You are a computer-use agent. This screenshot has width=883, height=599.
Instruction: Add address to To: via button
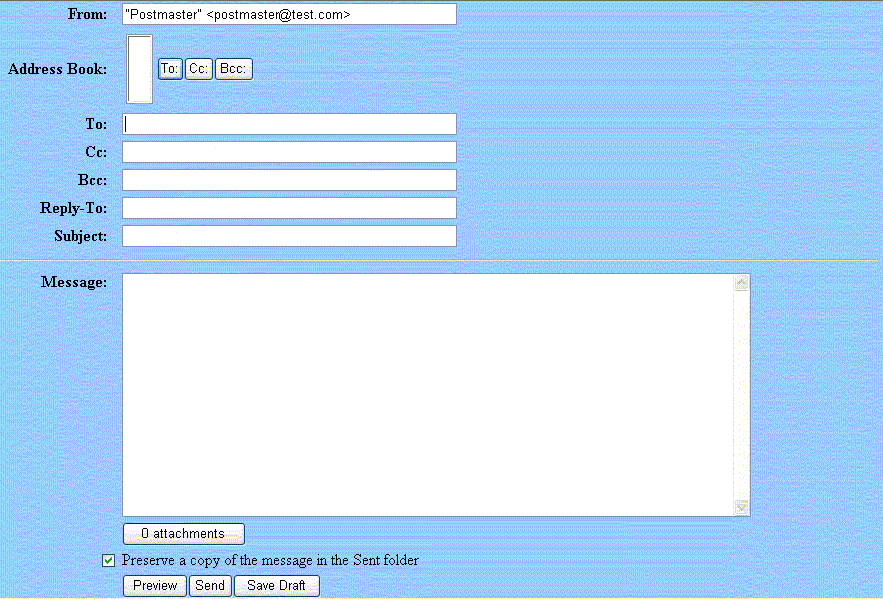point(170,69)
